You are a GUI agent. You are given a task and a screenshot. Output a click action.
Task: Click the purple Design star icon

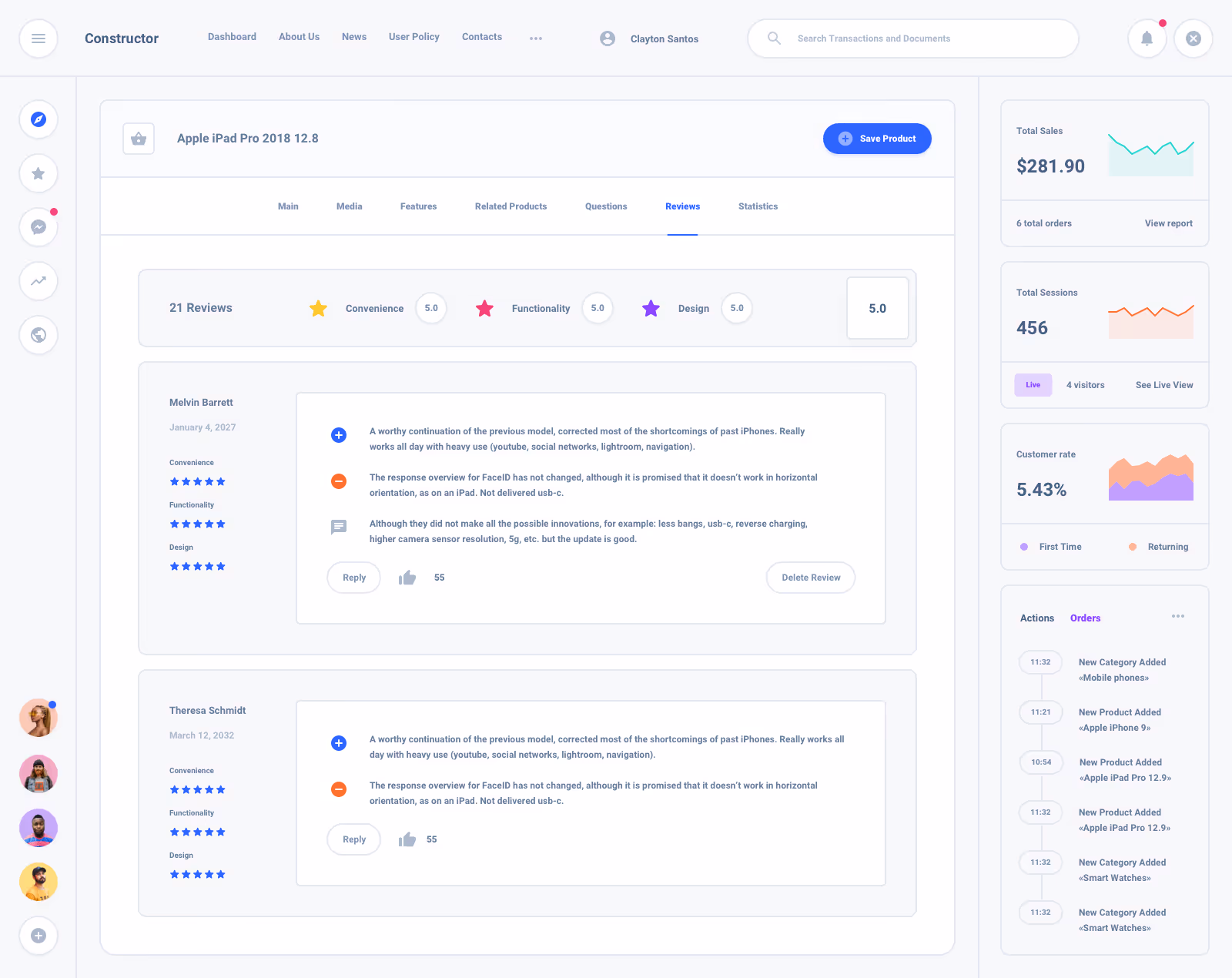click(651, 308)
